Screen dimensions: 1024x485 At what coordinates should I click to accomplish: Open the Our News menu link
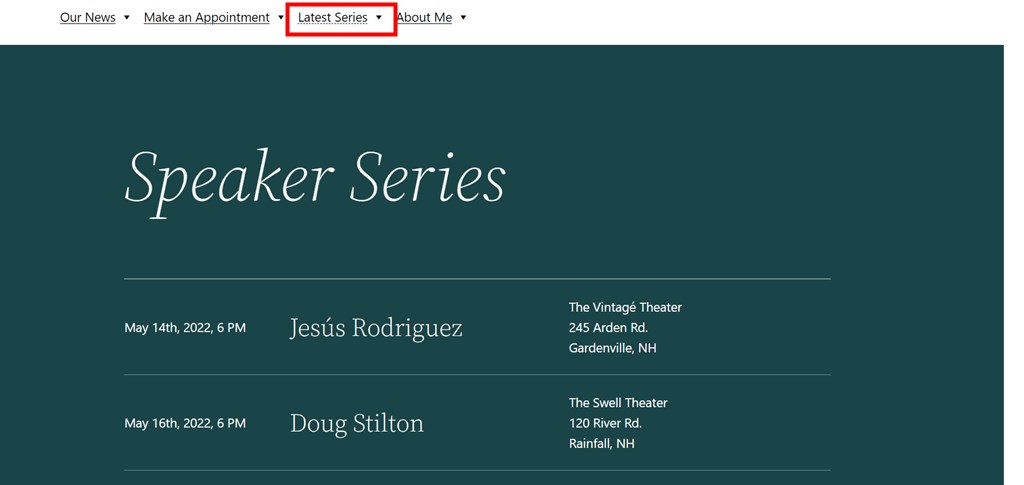(x=88, y=18)
